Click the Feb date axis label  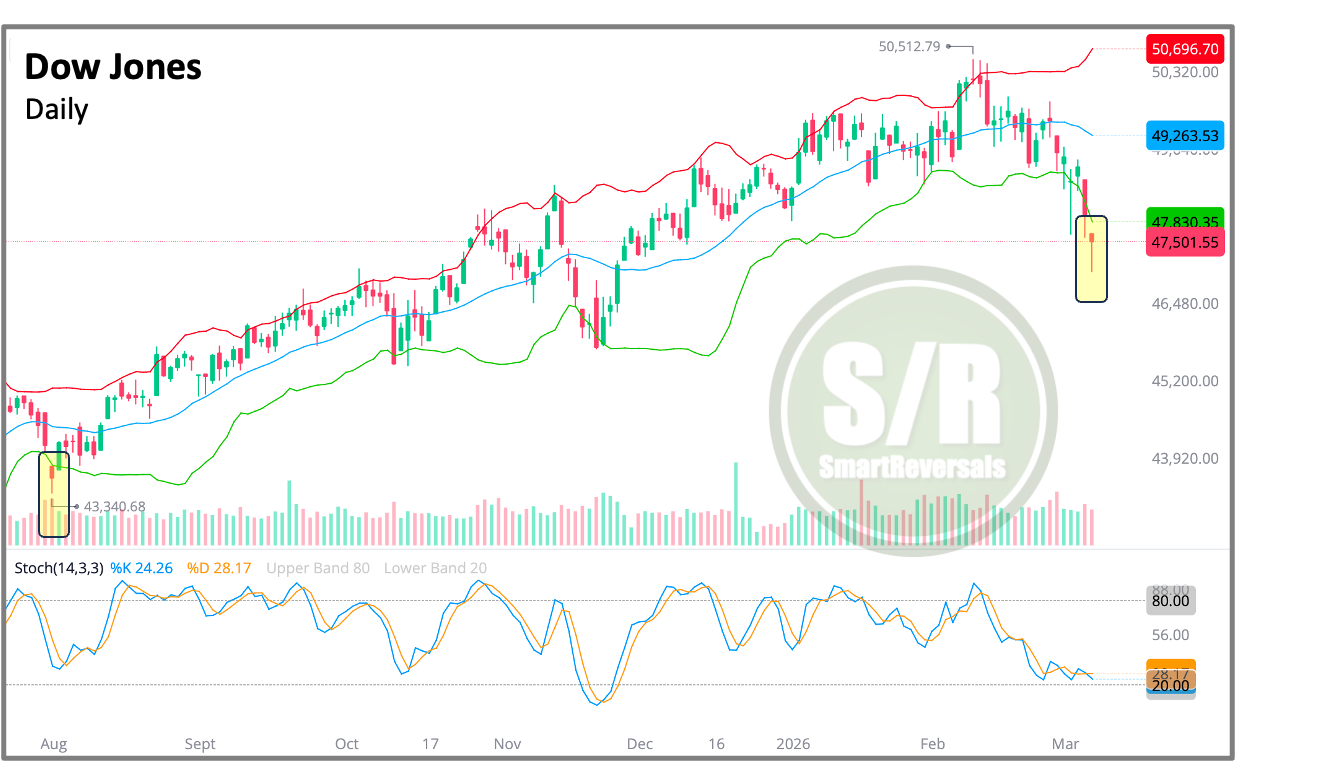pyautogui.click(x=933, y=744)
